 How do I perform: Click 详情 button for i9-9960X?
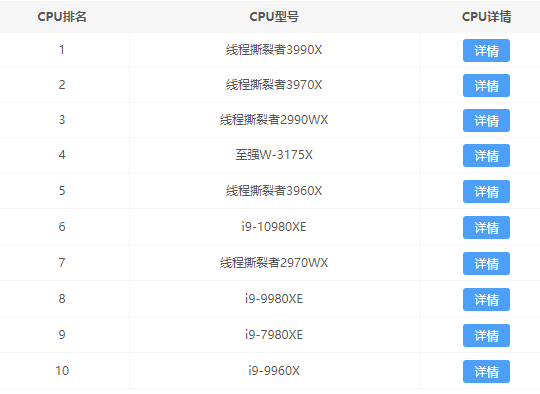pyautogui.click(x=486, y=371)
